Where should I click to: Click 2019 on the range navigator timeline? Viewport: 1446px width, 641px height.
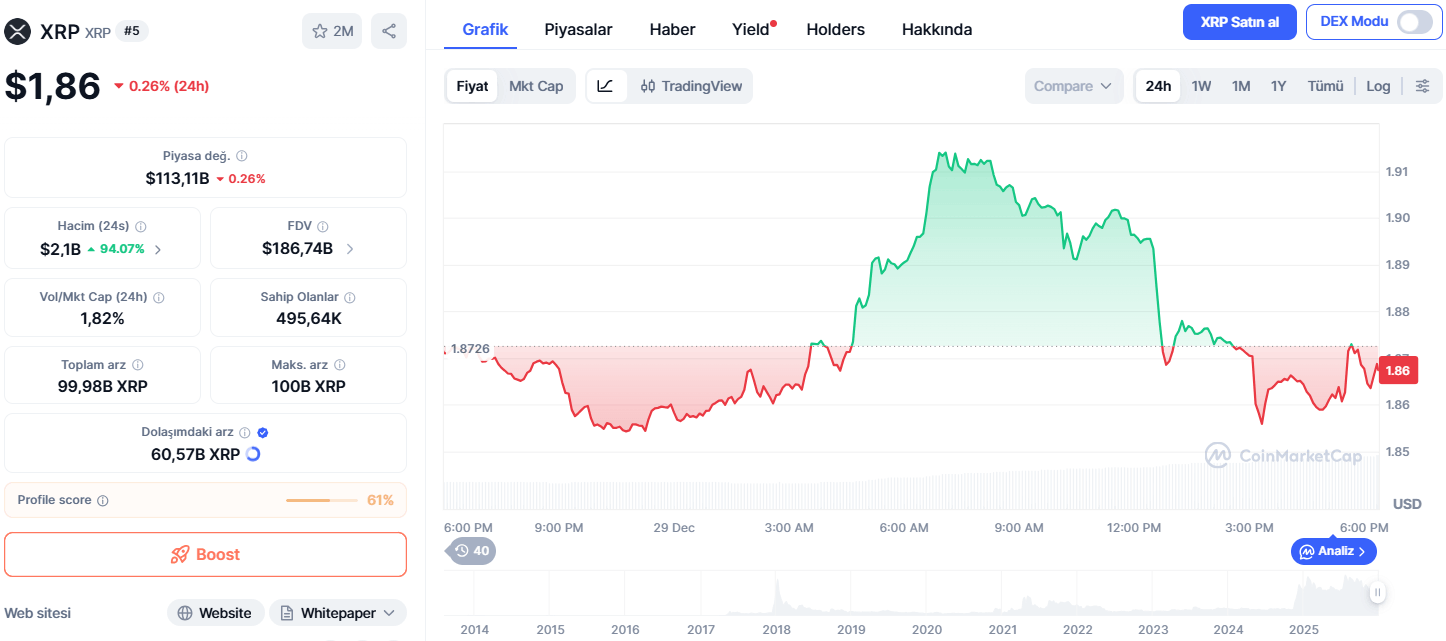851,629
